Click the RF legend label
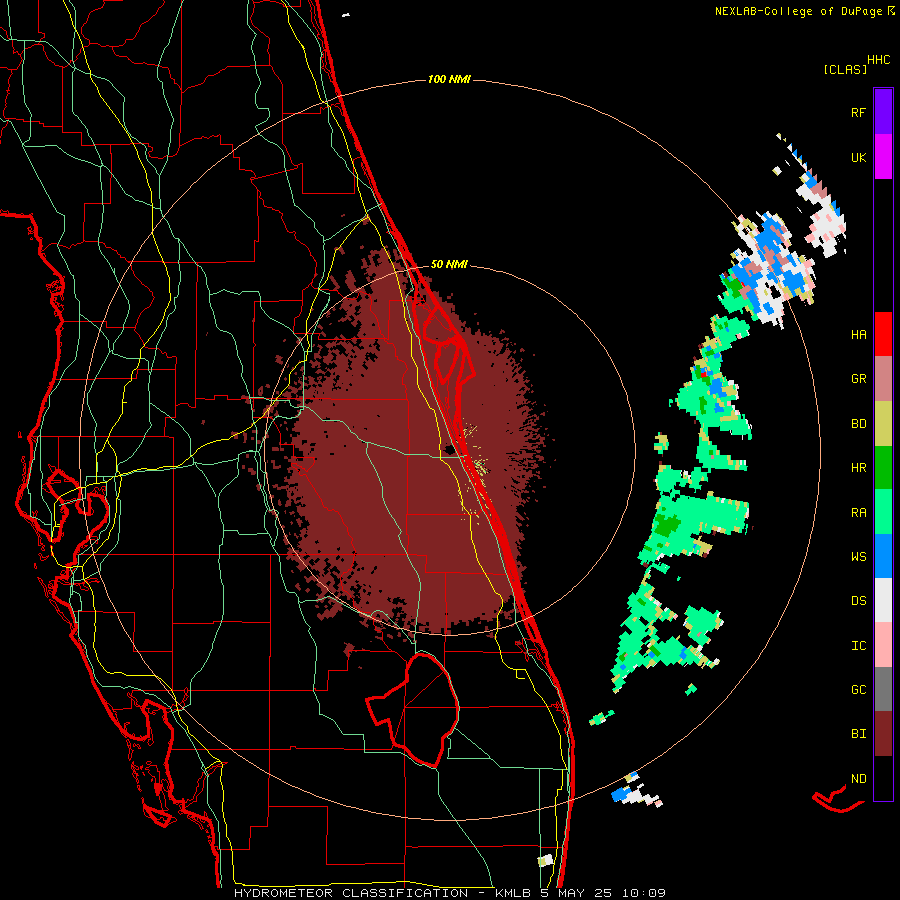This screenshot has height=900, width=900. pyautogui.click(x=858, y=112)
